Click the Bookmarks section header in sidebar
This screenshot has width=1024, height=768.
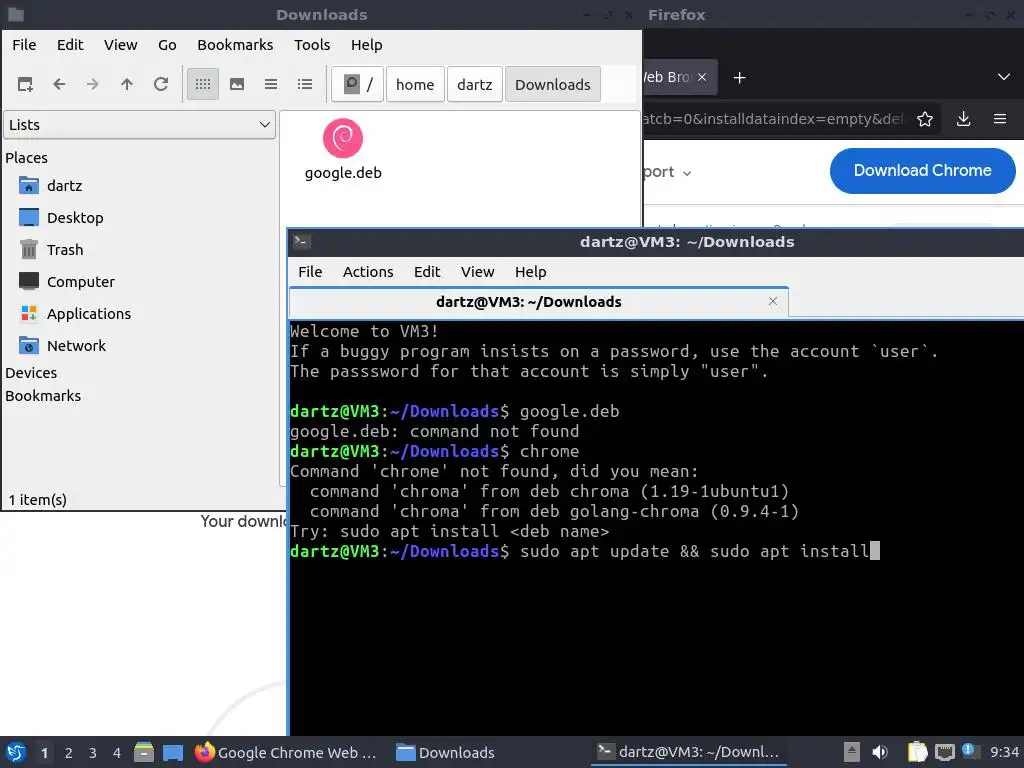coord(43,396)
